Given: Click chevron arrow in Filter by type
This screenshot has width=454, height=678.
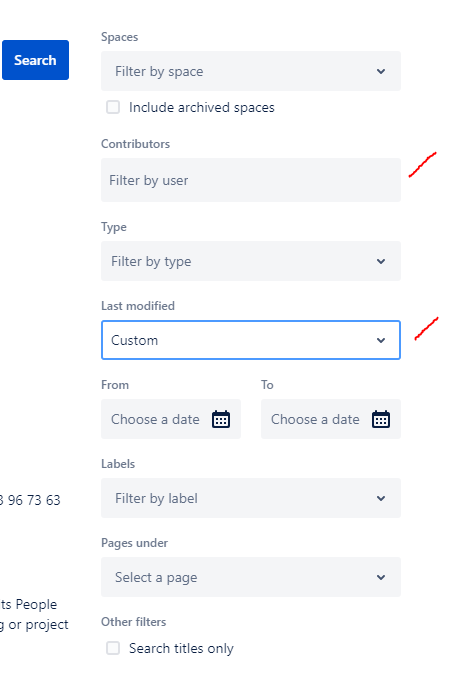Looking at the screenshot, I should tap(381, 261).
